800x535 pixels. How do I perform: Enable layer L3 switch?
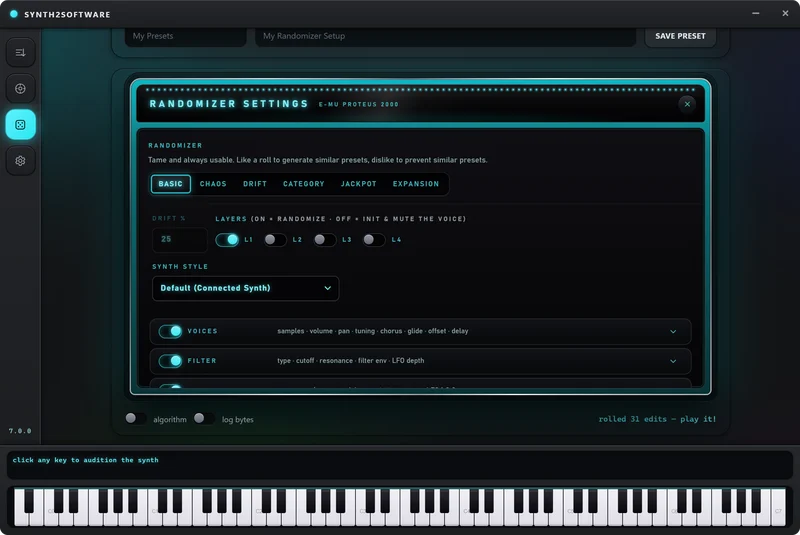point(324,240)
